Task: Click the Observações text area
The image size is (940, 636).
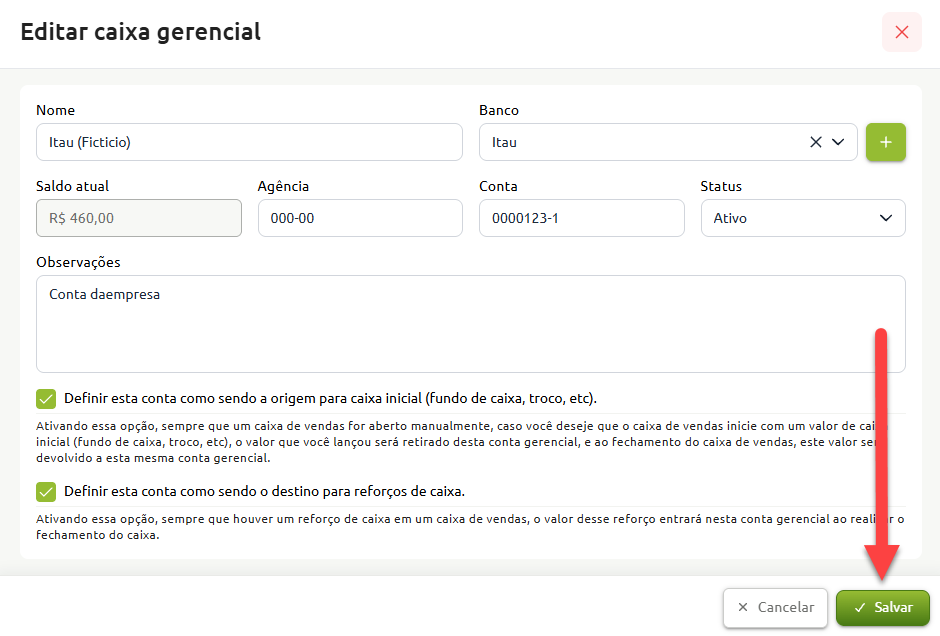Action: click(x=471, y=324)
